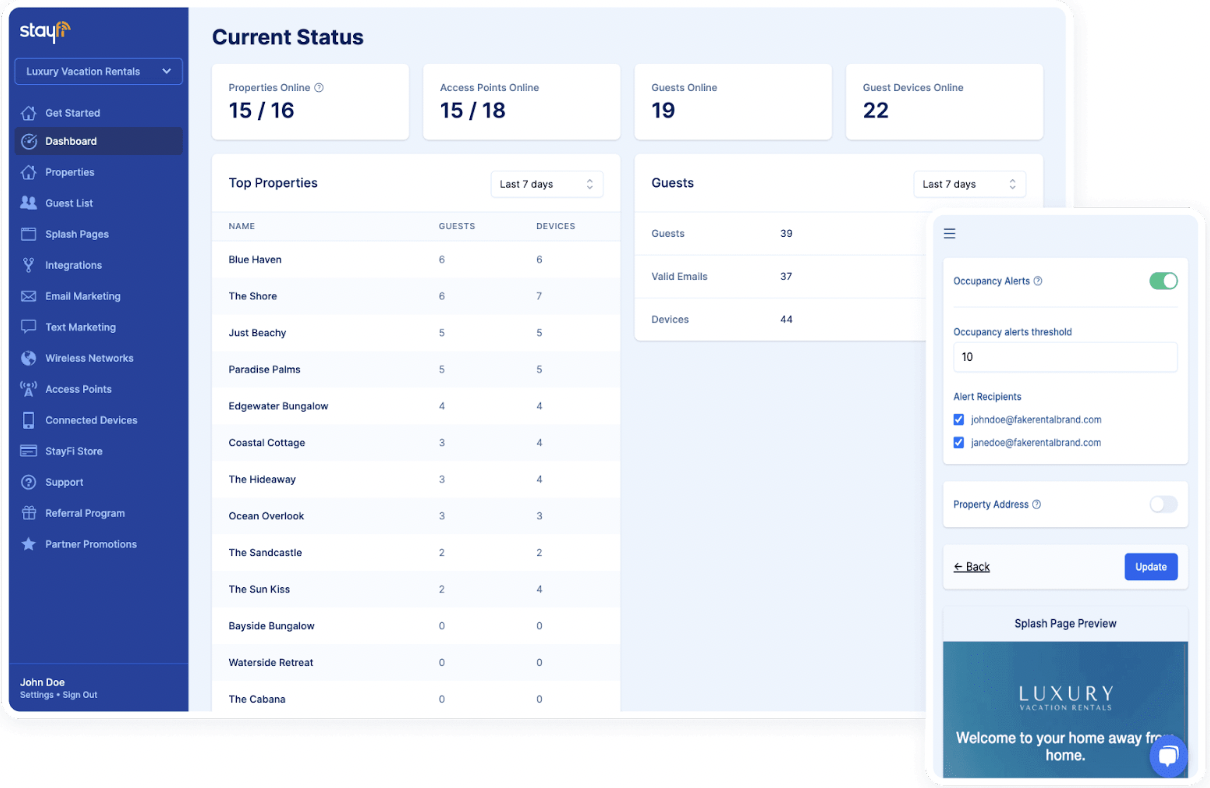Click the occupancy alerts threshold field

pos(1064,357)
